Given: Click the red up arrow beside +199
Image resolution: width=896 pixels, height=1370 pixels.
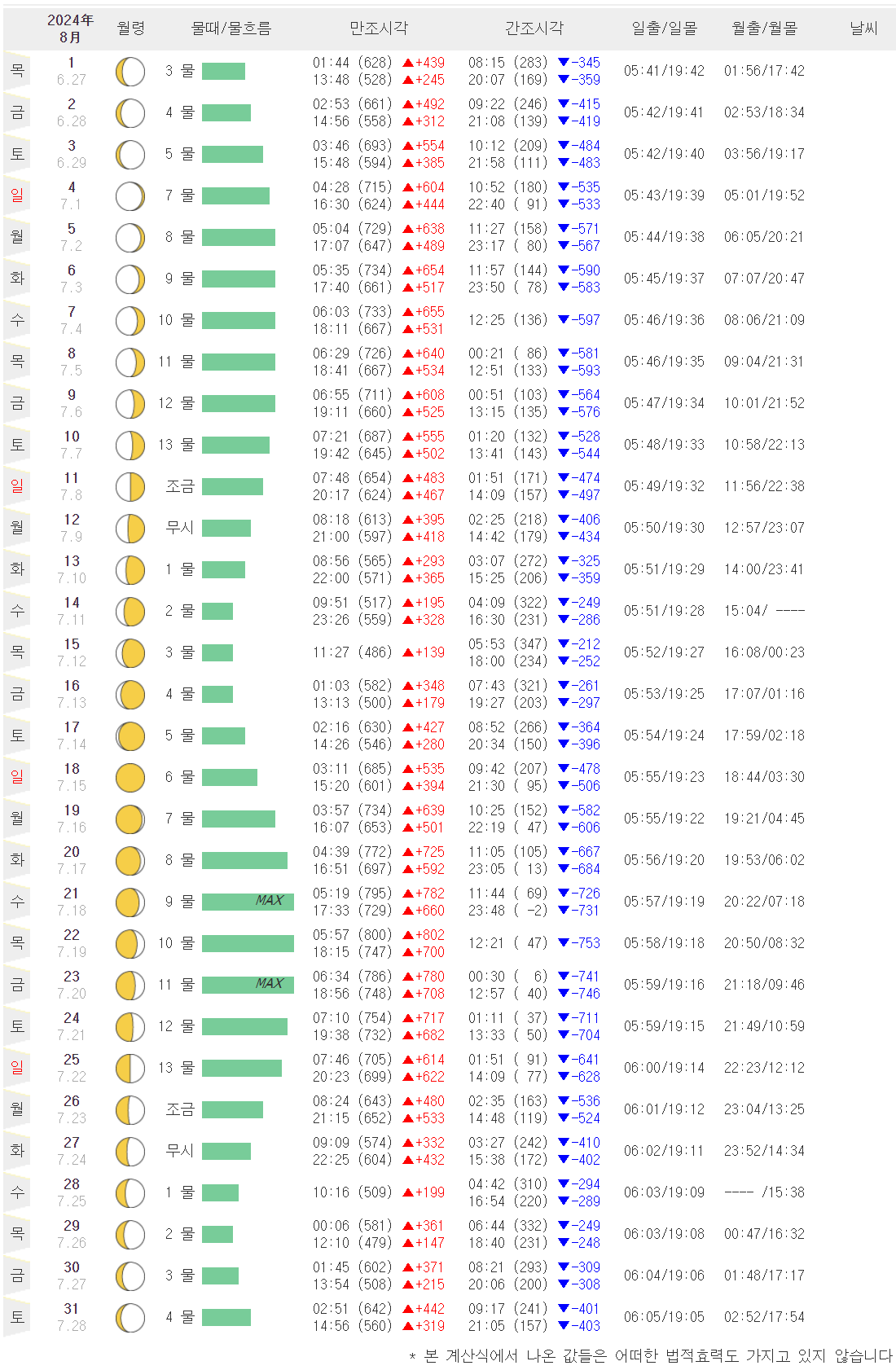Looking at the screenshot, I should [x=408, y=1193].
